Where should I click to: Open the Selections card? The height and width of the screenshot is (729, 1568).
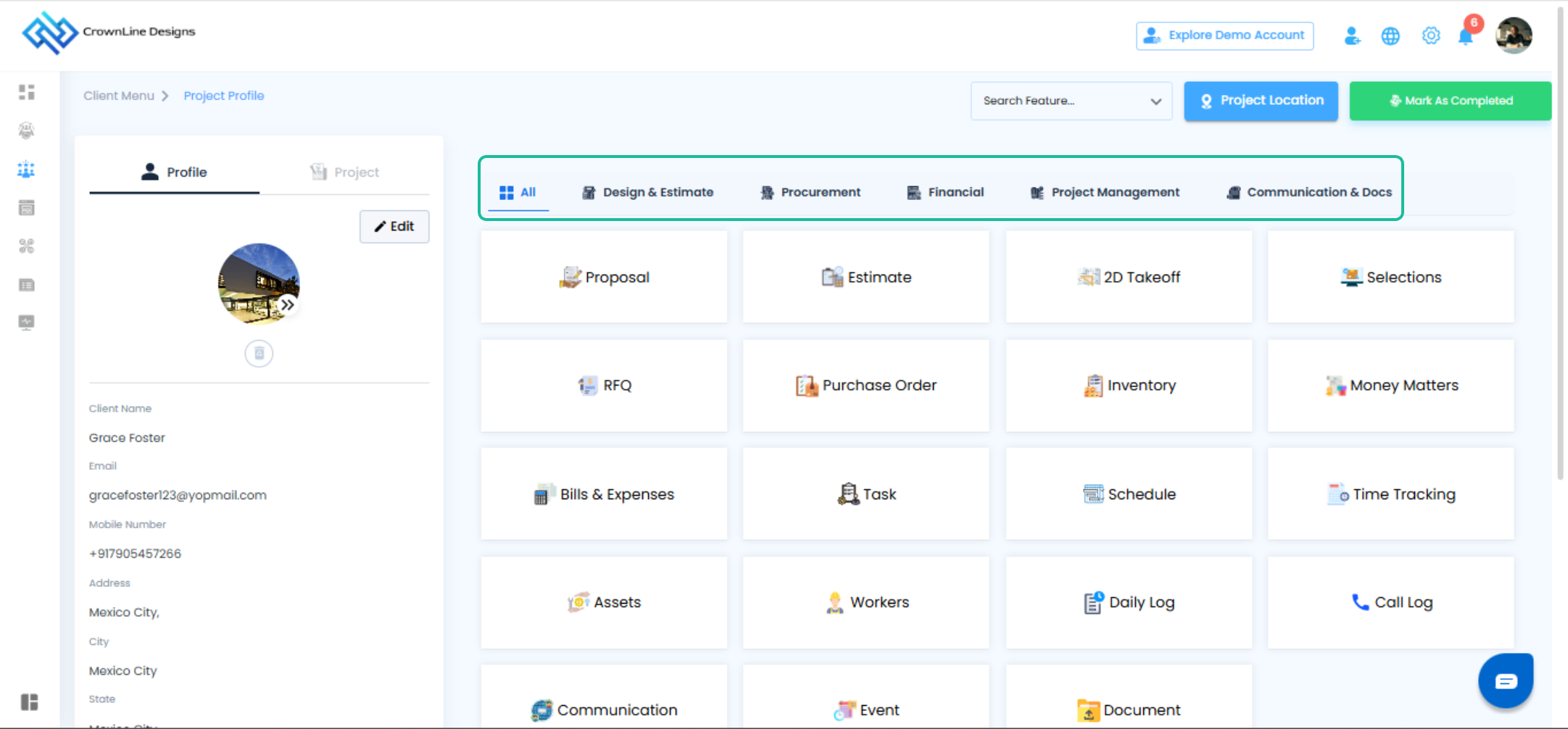[x=1391, y=277]
